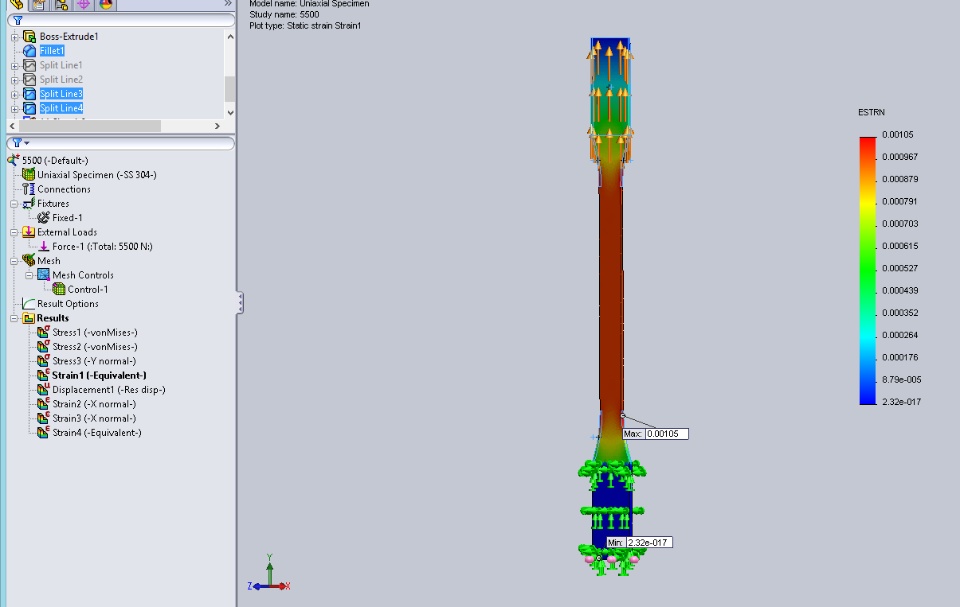Select the Stress2 (-vonMises-) plot icon
960x607 pixels.
tap(43, 347)
